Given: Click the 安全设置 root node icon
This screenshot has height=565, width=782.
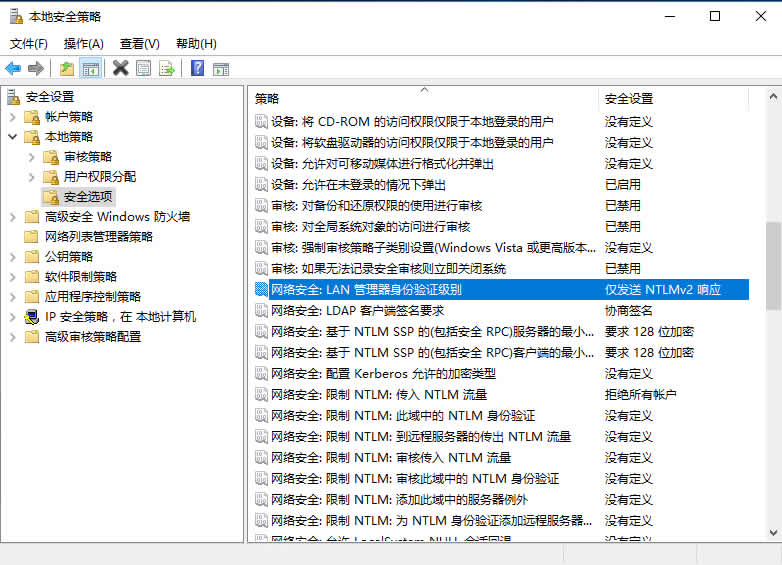Looking at the screenshot, I should pyautogui.click(x=14, y=97).
